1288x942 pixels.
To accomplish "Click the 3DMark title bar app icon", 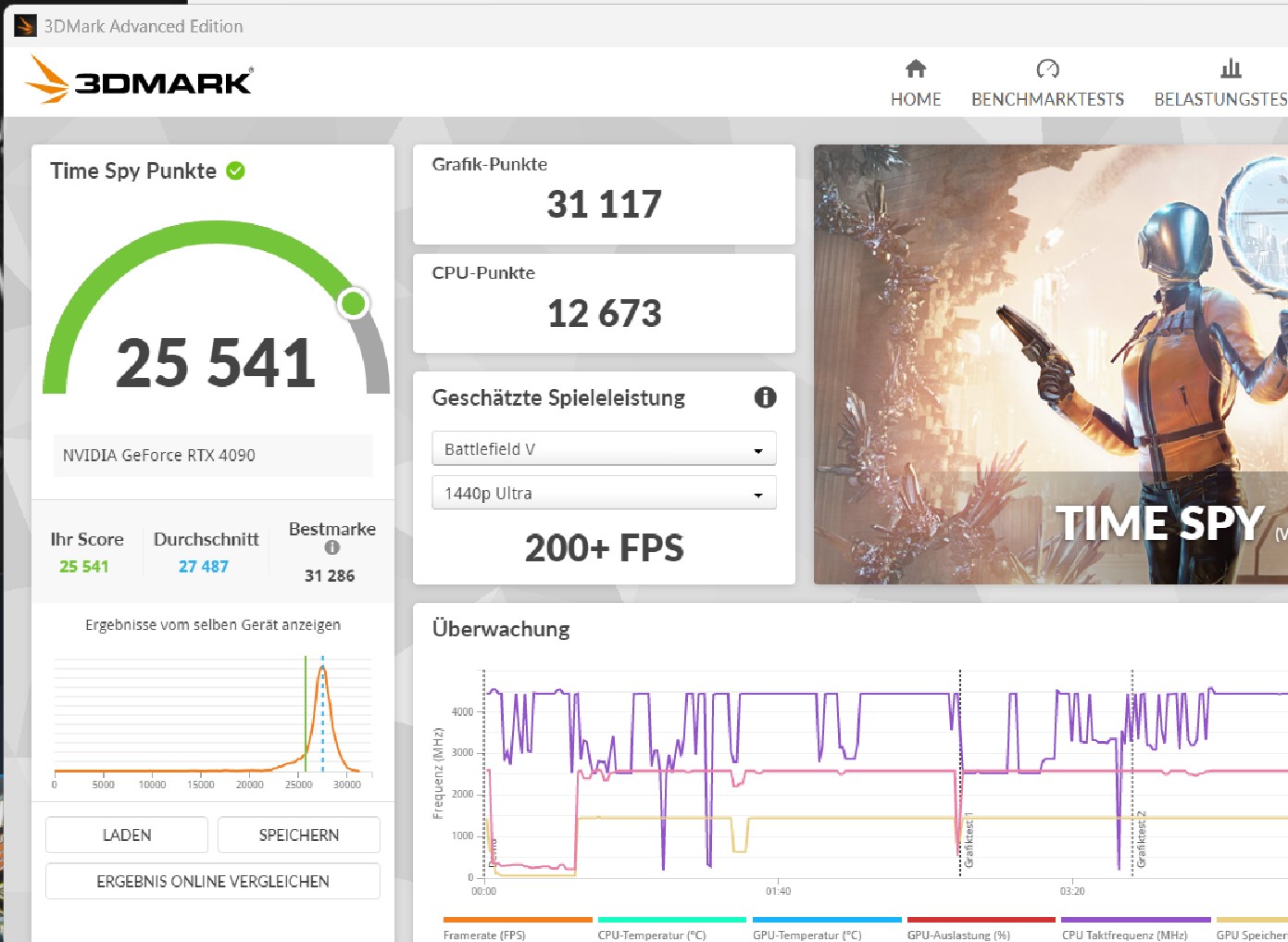I will click(25, 26).
